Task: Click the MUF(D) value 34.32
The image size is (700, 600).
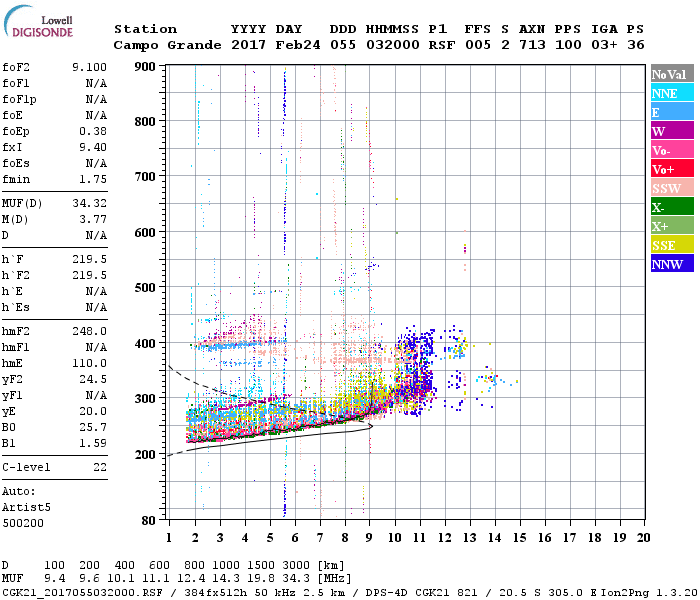Action: pyautogui.click(x=89, y=204)
